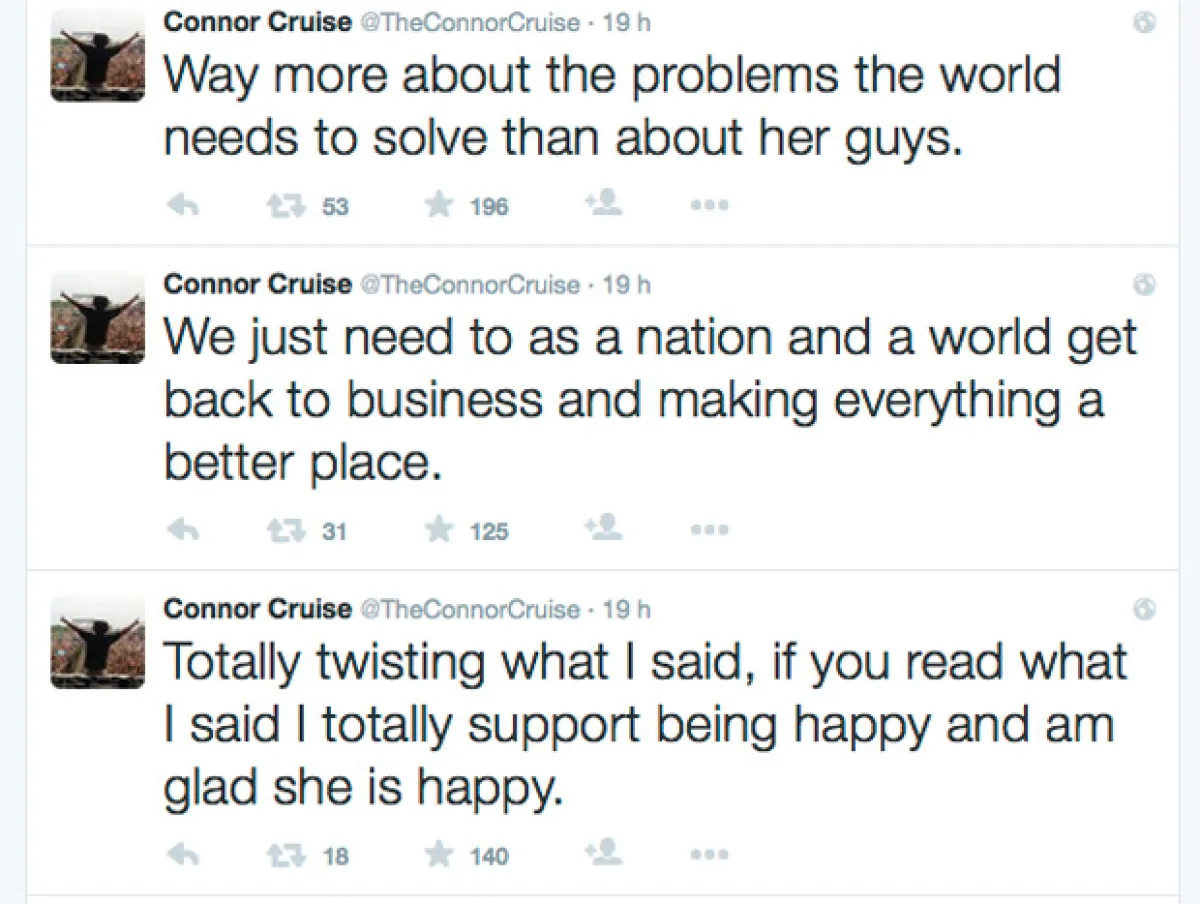Reply to the "Totally twisting" tweet
This screenshot has height=904, width=1200.
pos(182,856)
